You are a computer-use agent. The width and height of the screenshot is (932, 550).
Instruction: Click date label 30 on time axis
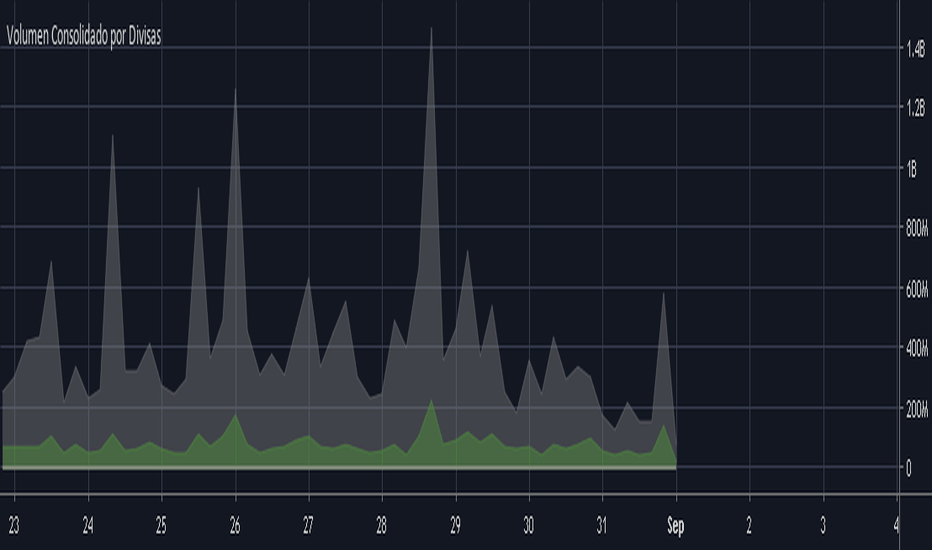point(528,526)
